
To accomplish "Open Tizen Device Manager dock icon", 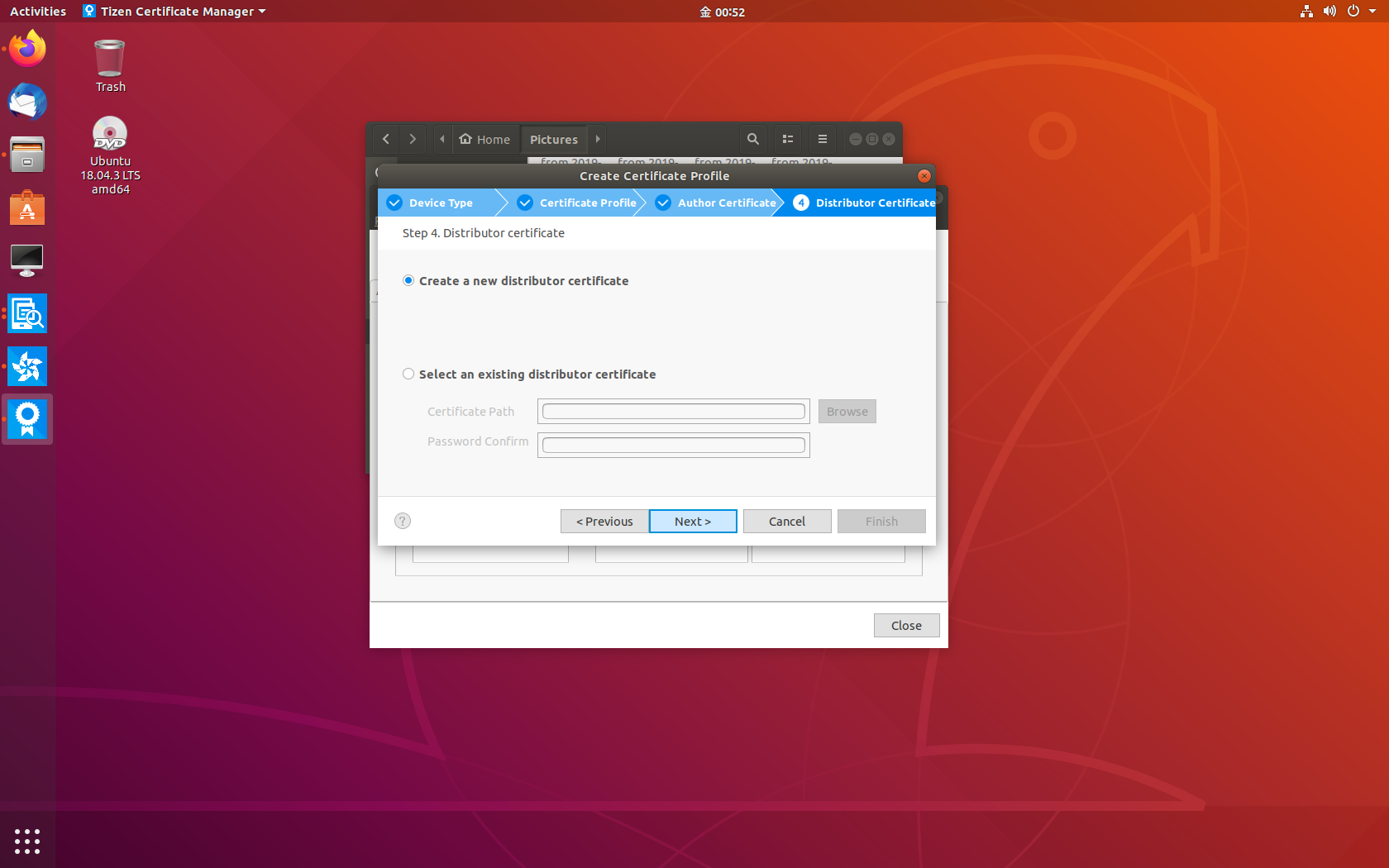I will point(27,313).
